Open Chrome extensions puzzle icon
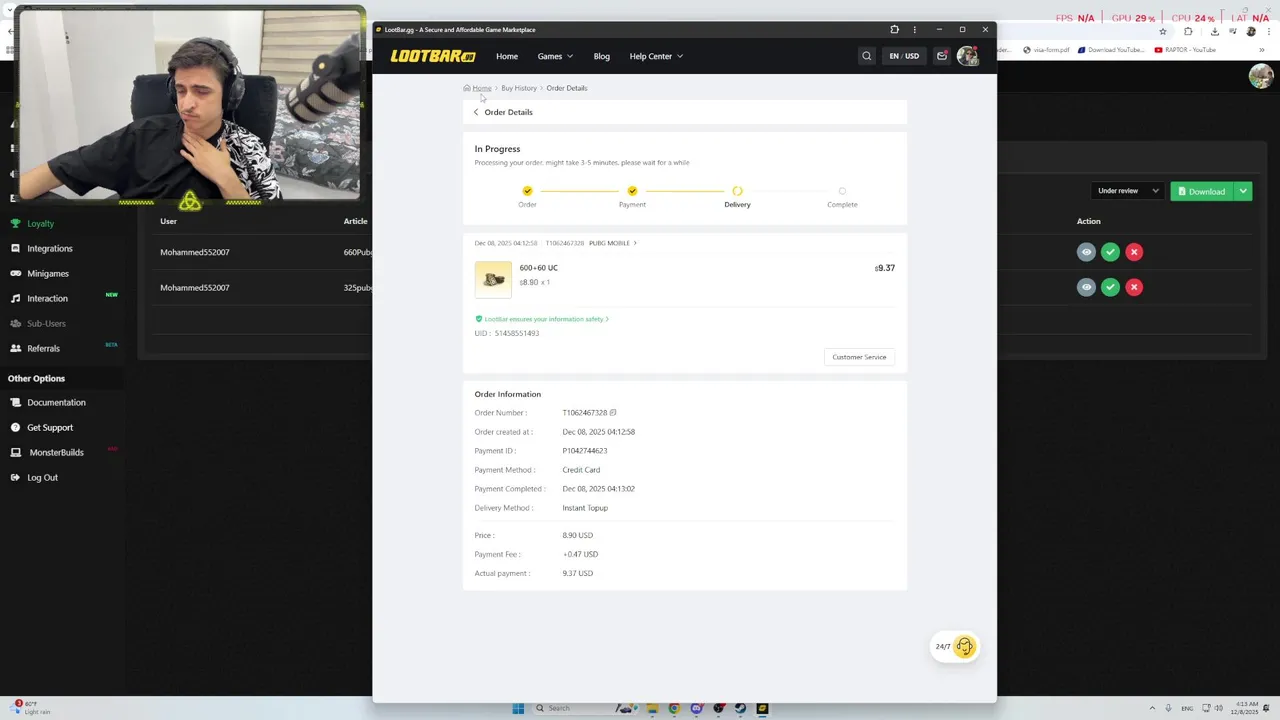This screenshot has width=1280, height=720. 1188,31
